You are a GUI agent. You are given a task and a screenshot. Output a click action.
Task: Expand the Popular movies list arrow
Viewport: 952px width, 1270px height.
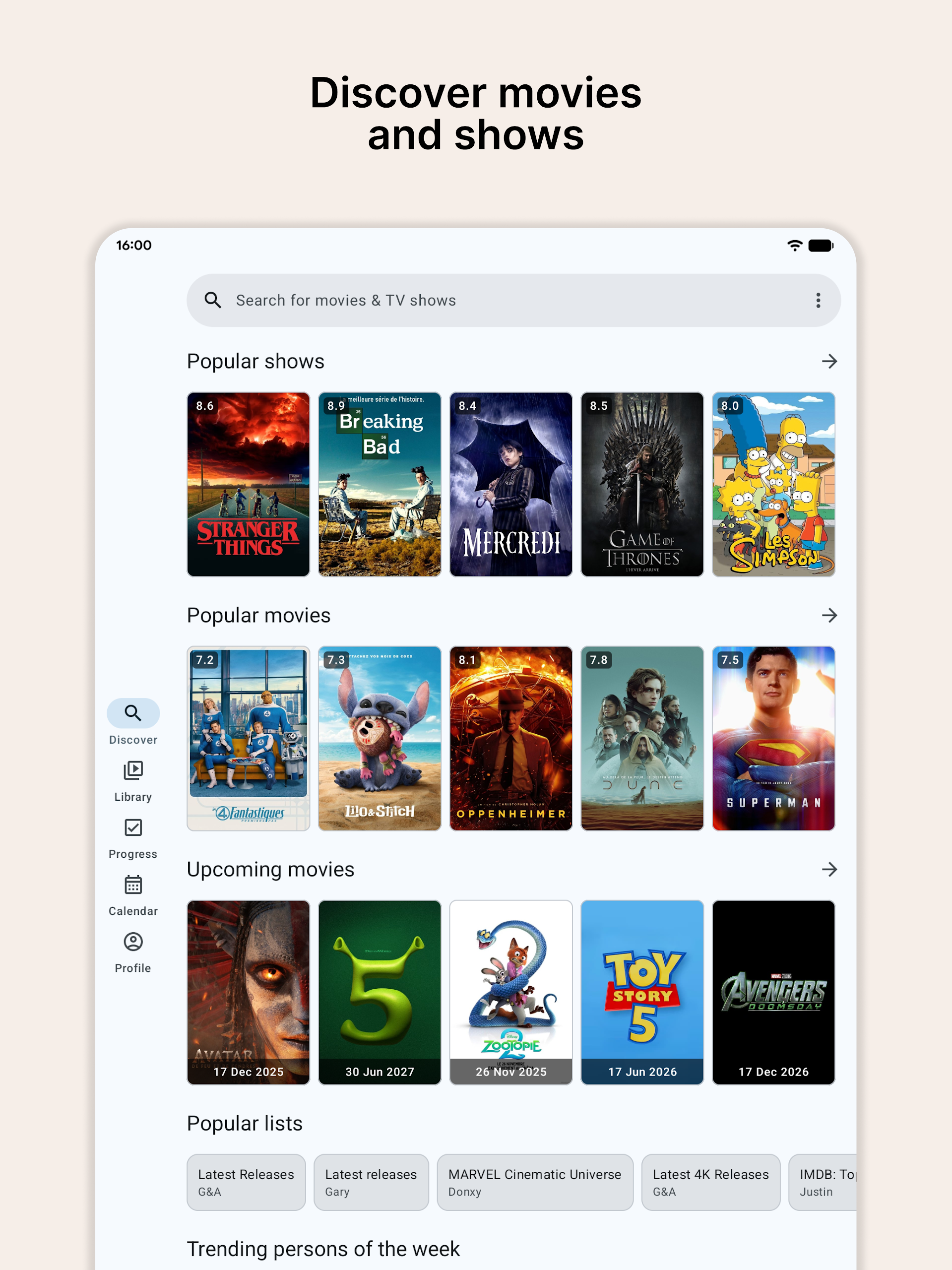(x=828, y=616)
